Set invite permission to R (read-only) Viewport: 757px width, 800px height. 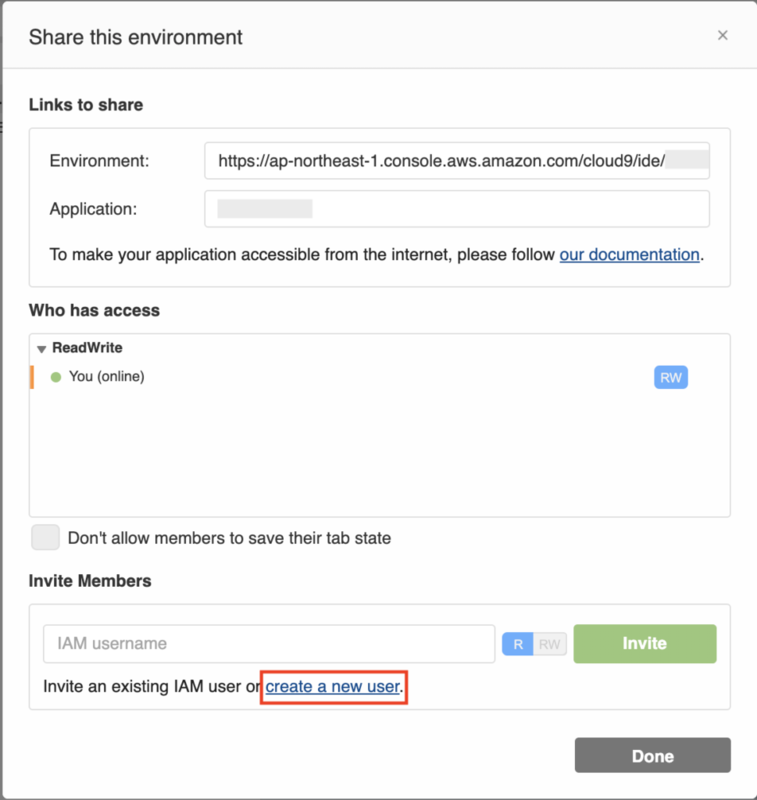point(517,645)
